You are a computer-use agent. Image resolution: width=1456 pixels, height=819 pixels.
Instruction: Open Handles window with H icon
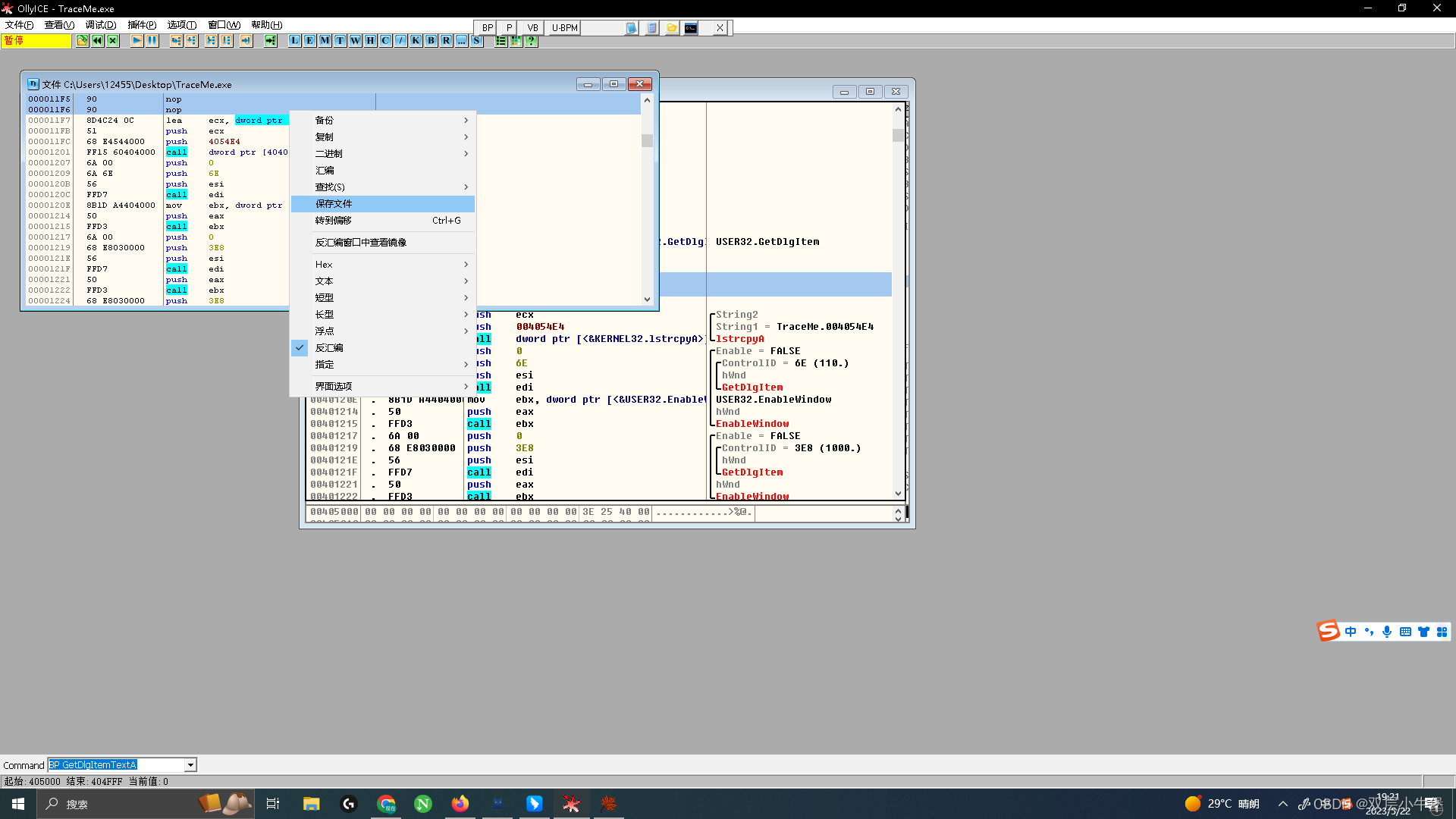pos(370,41)
